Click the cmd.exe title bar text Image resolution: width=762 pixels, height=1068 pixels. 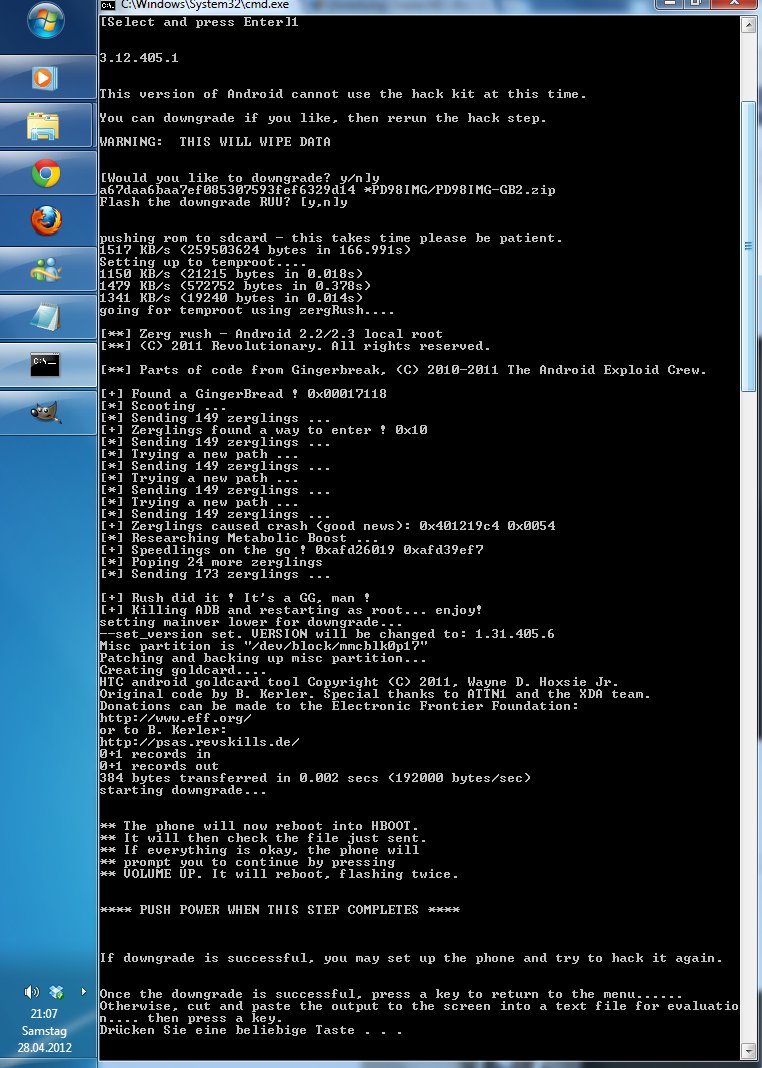pyautogui.click(x=205, y=5)
